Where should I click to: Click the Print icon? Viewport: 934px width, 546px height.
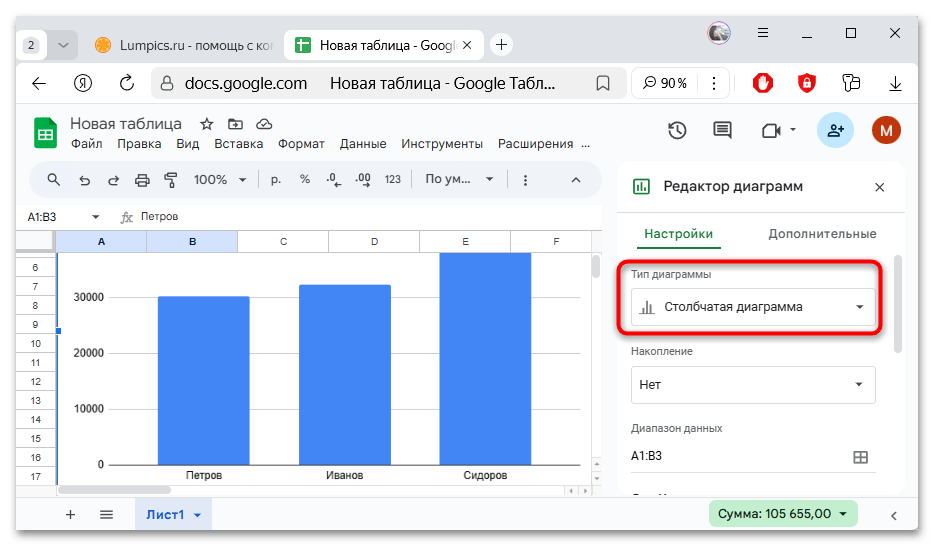pyautogui.click(x=142, y=180)
